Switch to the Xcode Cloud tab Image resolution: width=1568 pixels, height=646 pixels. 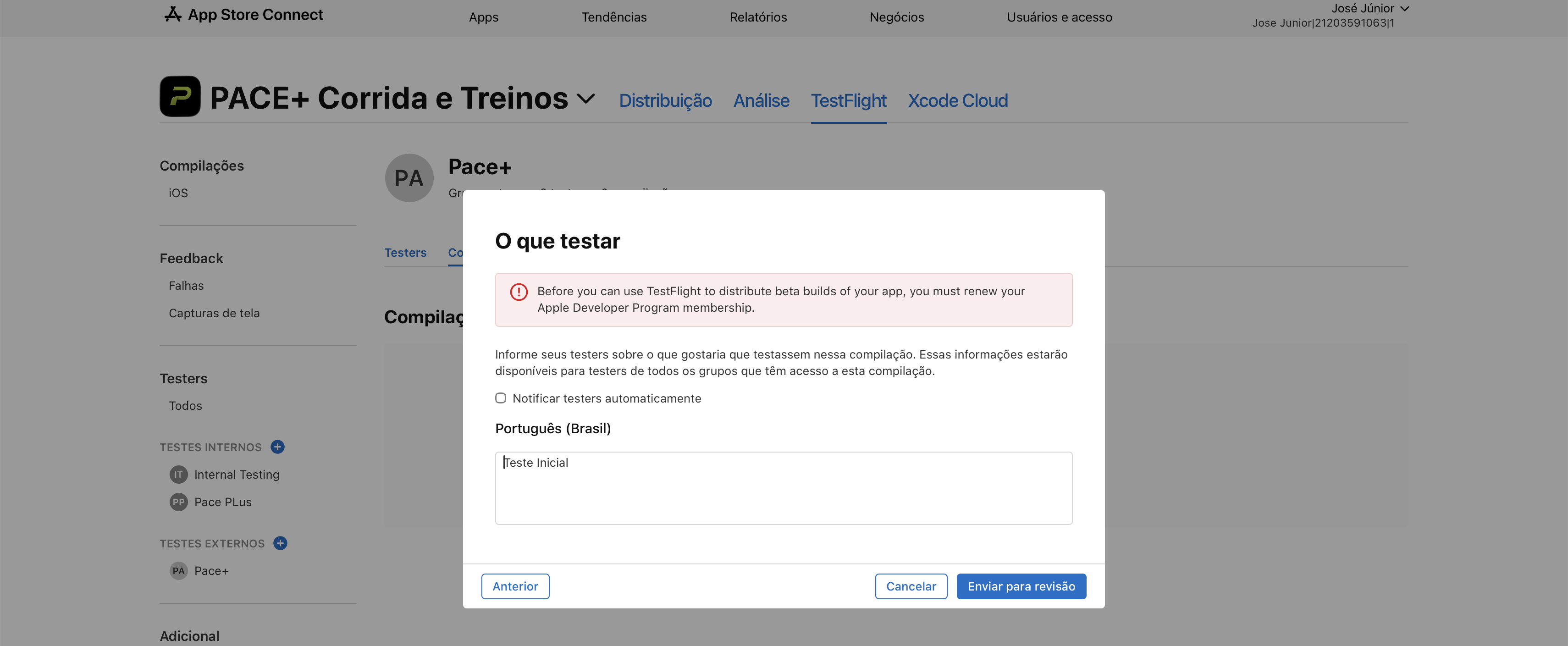[957, 100]
